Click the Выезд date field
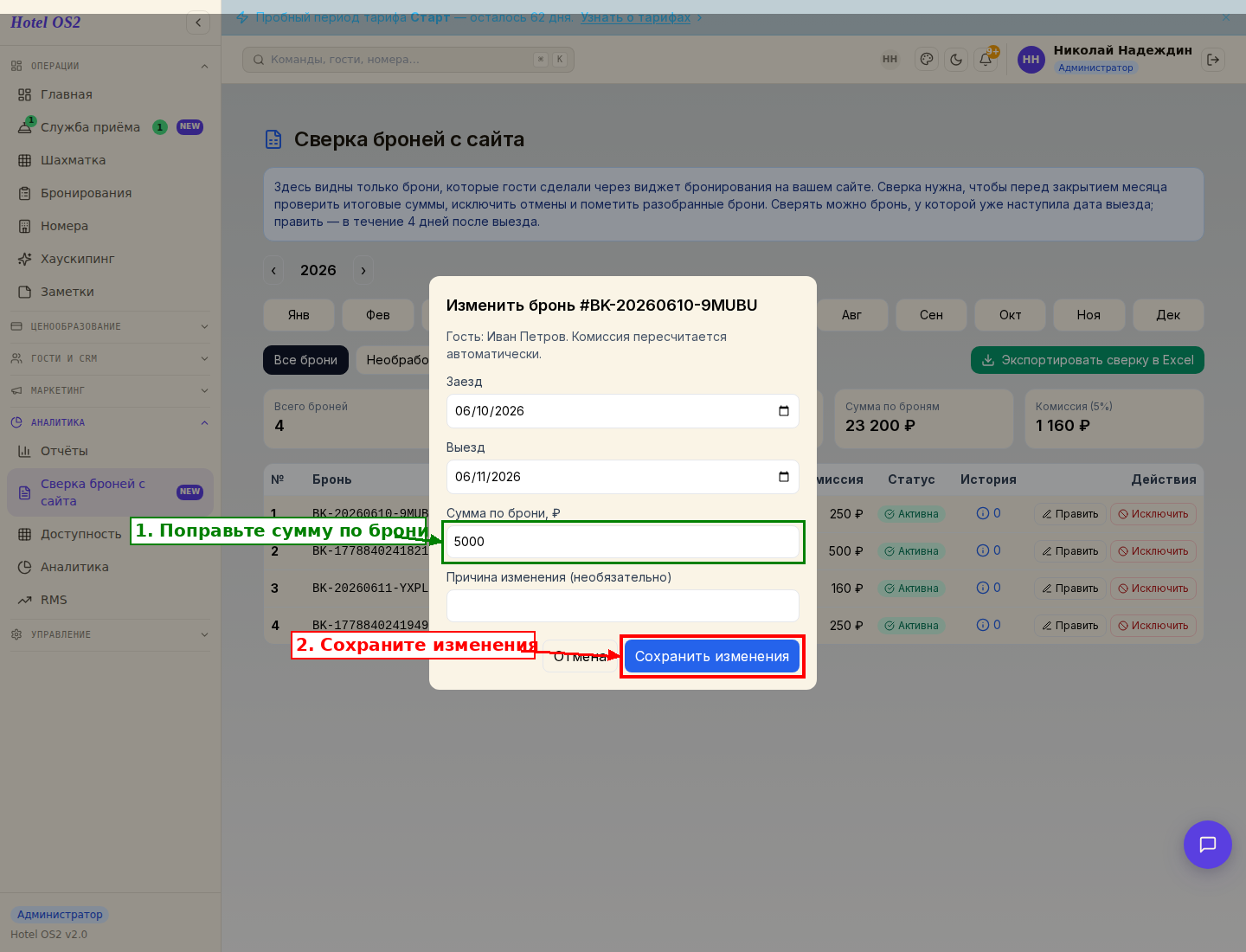 [623, 477]
